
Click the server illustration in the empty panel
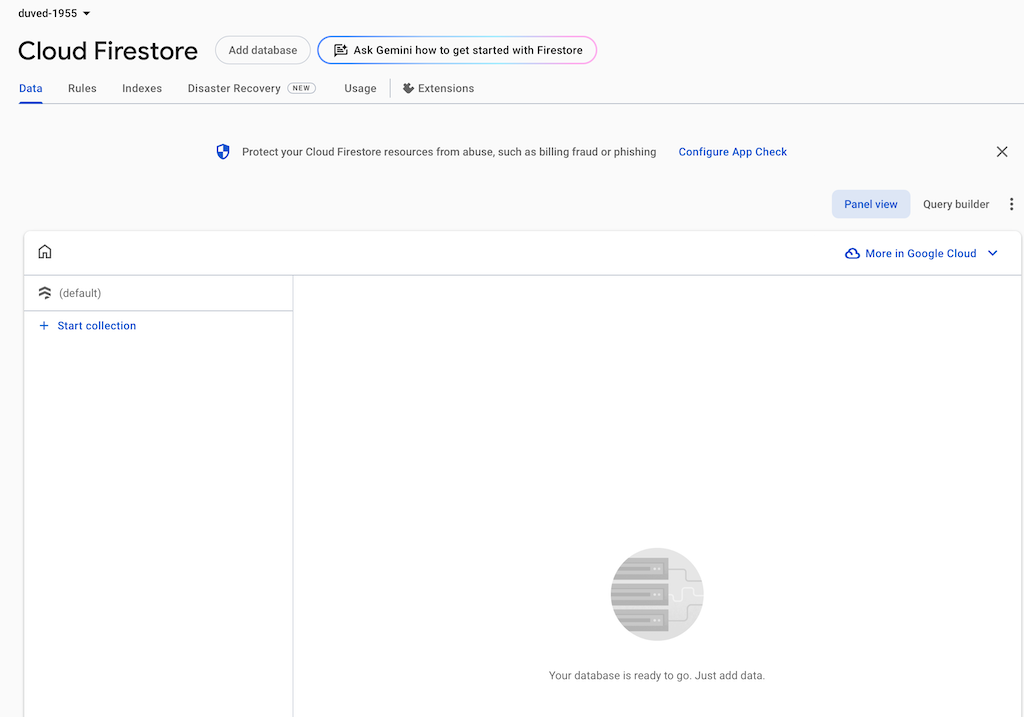(x=657, y=594)
